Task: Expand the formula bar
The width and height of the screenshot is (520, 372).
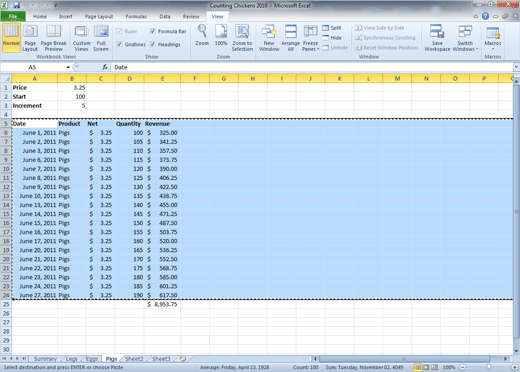Action: click(x=516, y=67)
